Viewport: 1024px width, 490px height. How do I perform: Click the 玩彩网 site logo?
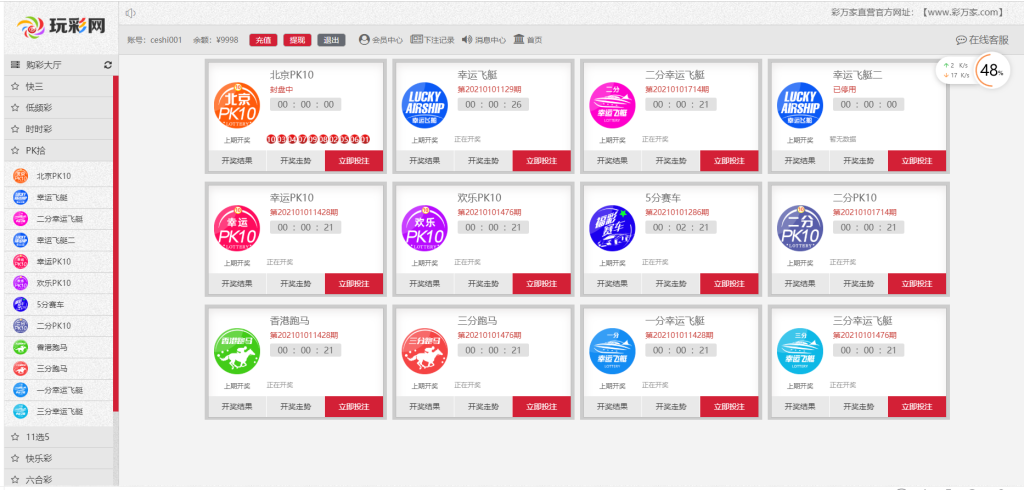click(60, 27)
